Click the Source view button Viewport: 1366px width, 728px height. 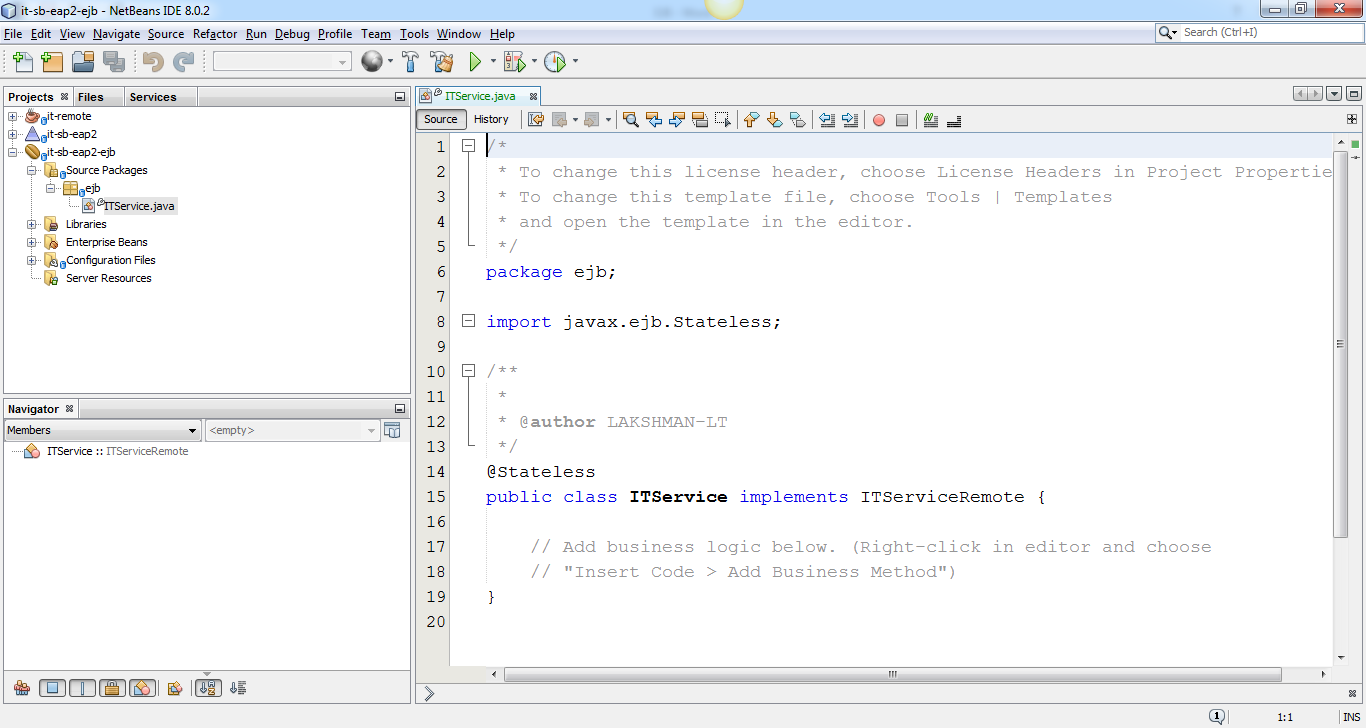click(x=441, y=119)
